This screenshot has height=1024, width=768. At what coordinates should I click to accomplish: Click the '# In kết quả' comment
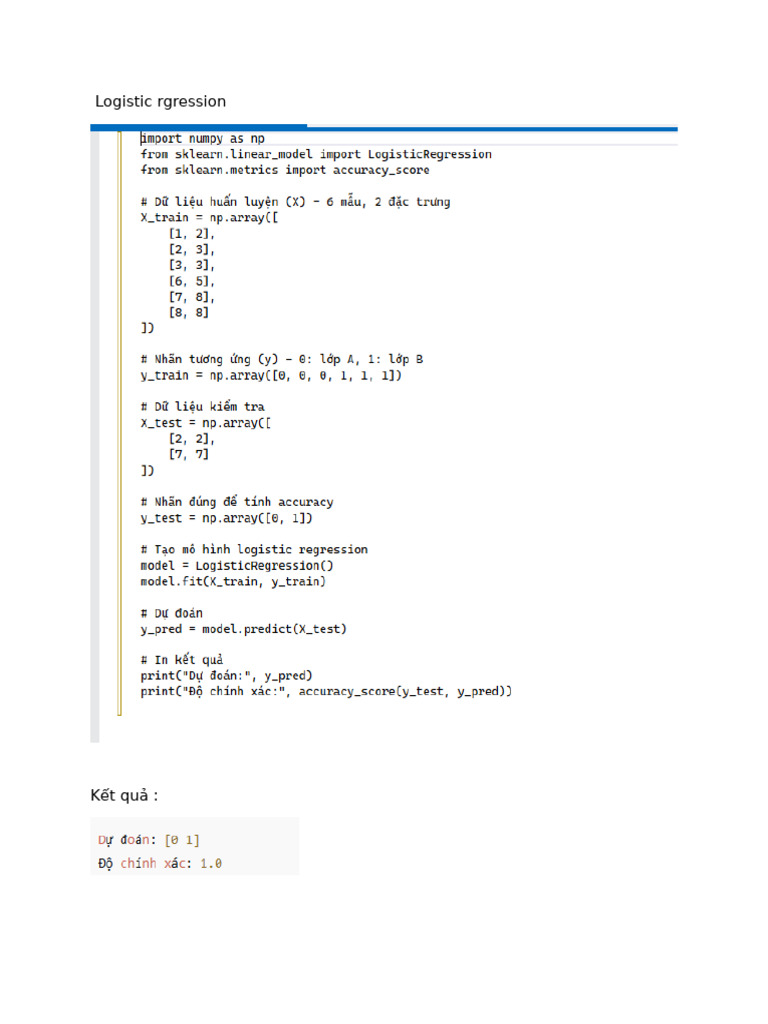[182, 660]
